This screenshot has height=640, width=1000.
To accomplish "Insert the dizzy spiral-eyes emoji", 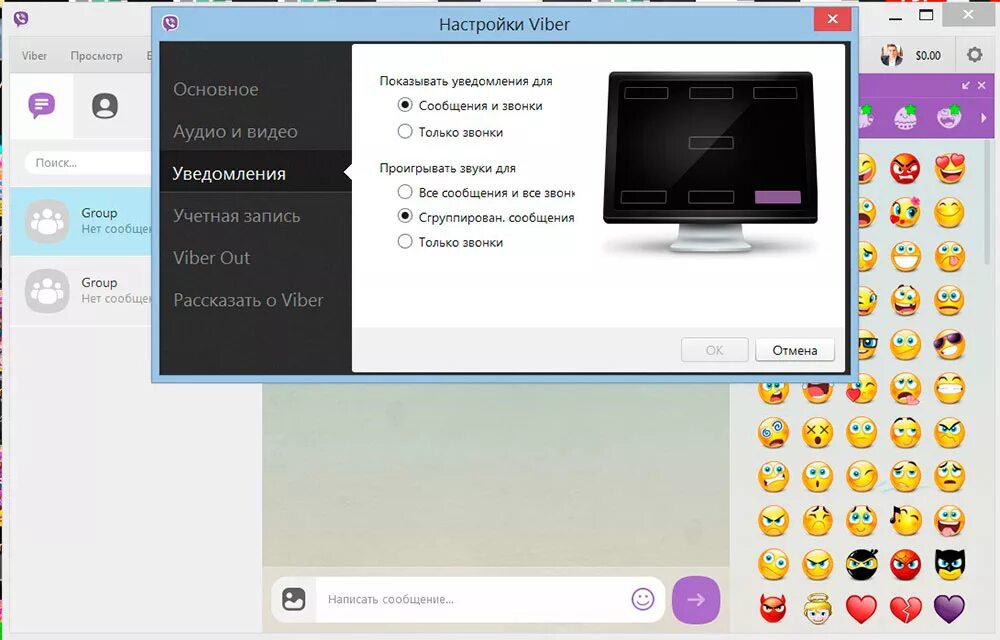I will coord(774,433).
